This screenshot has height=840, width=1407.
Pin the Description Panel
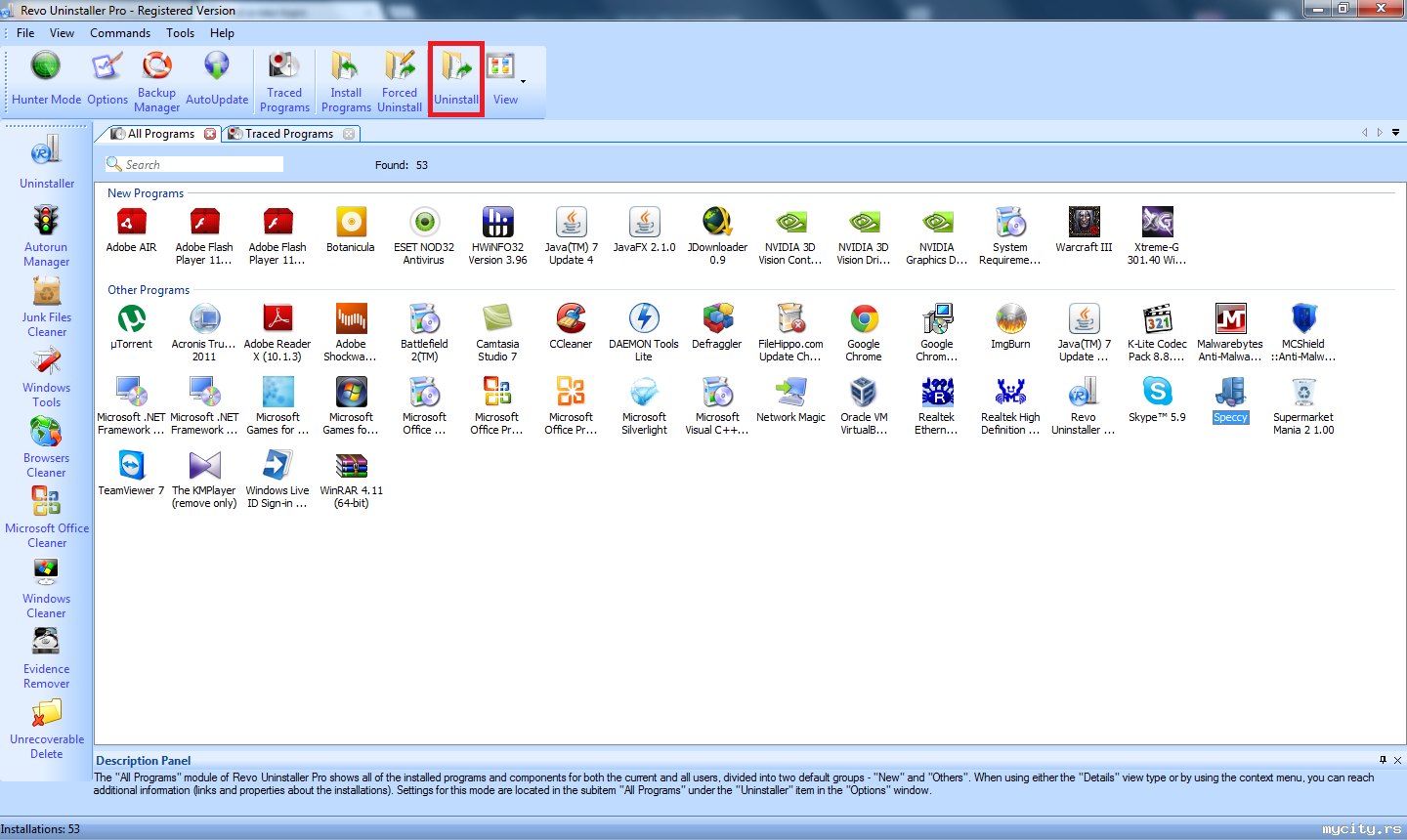1383,760
